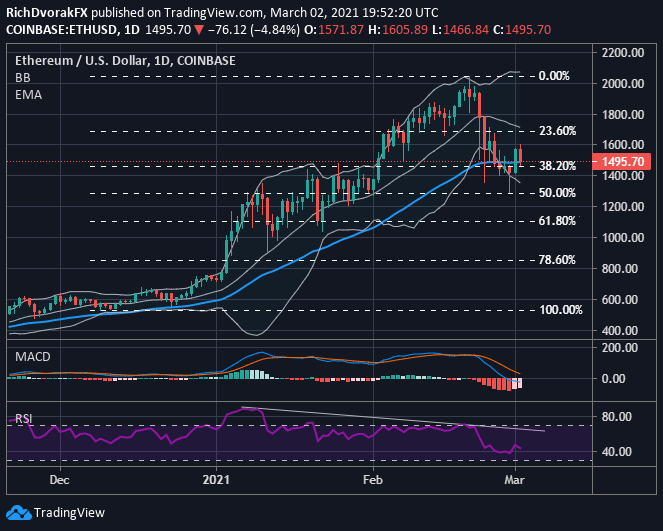Select the MACD indicator label
Image resolution: width=663 pixels, height=531 pixels.
click(33, 357)
